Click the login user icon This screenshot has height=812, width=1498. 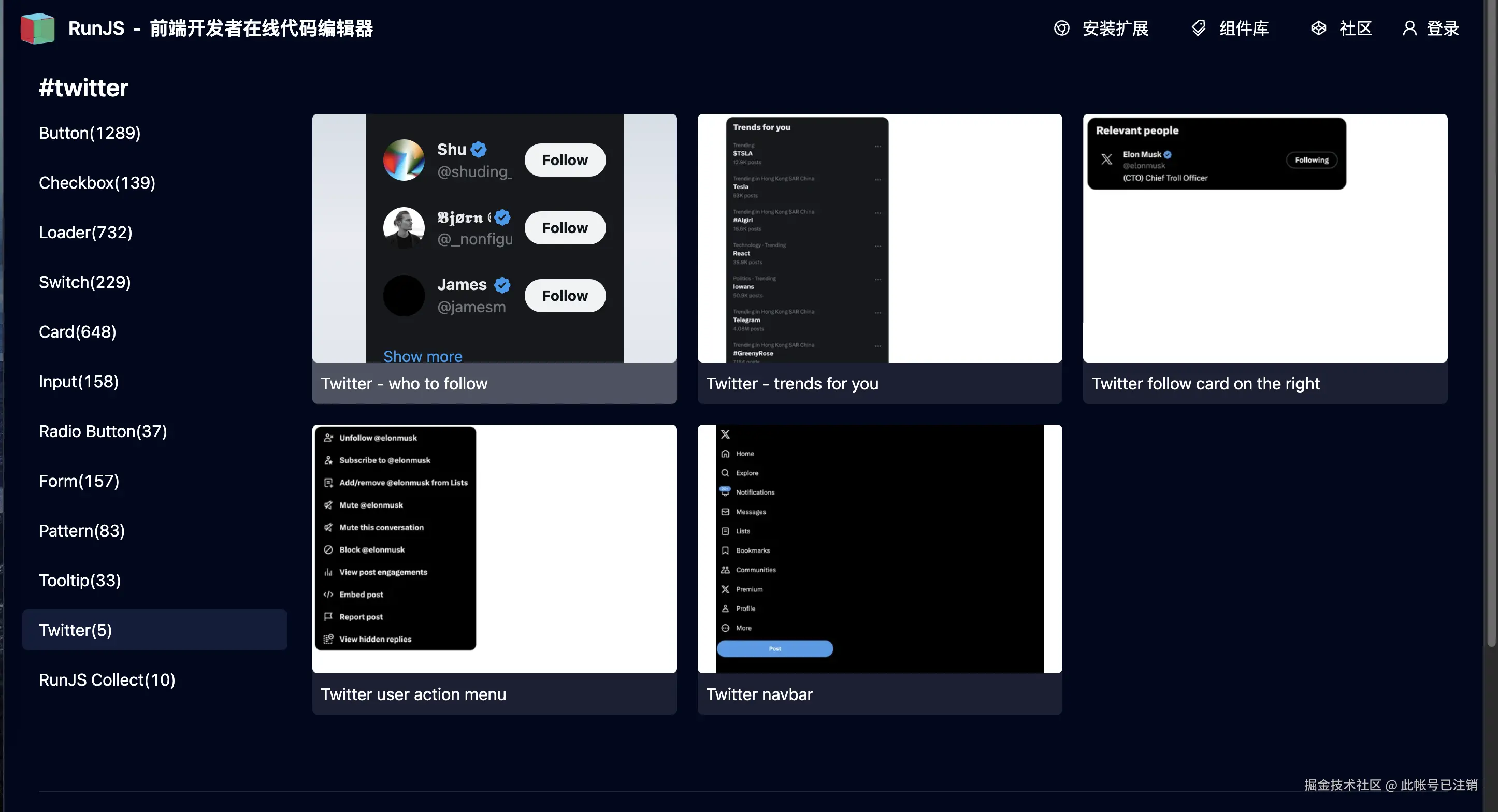[x=1409, y=28]
